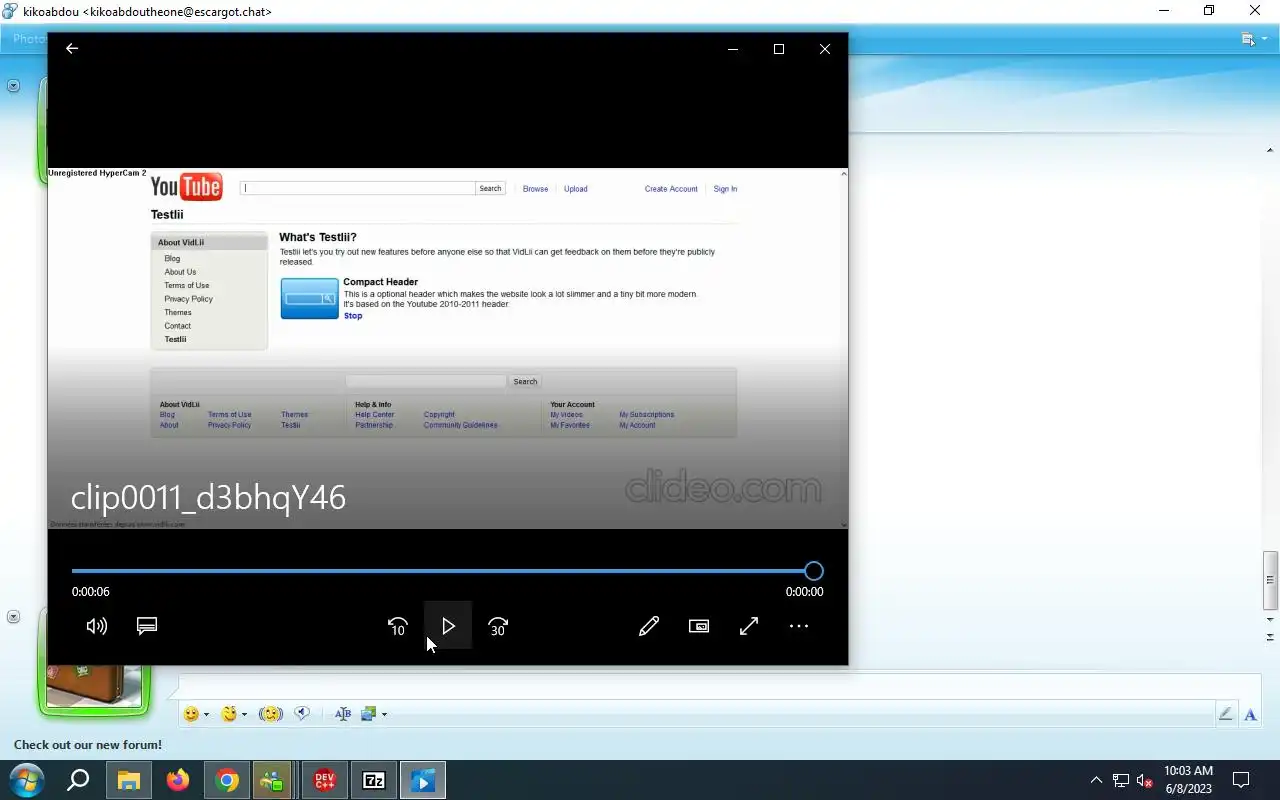The height and width of the screenshot is (800, 1280).
Task: Skip forward 30 seconds
Action: [x=498, y=626]
